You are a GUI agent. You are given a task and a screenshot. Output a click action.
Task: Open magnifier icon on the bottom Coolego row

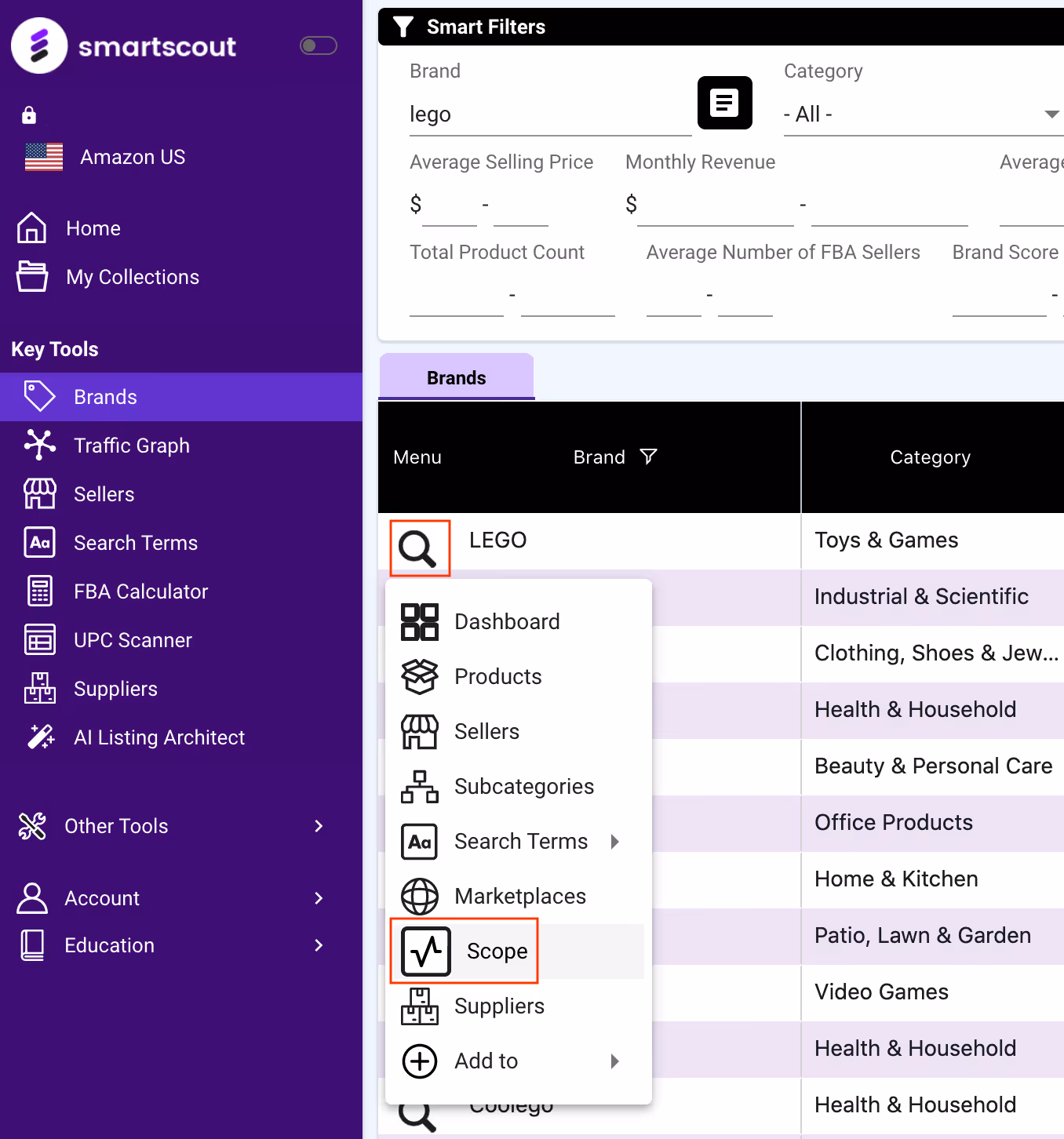click(417, 1117)
